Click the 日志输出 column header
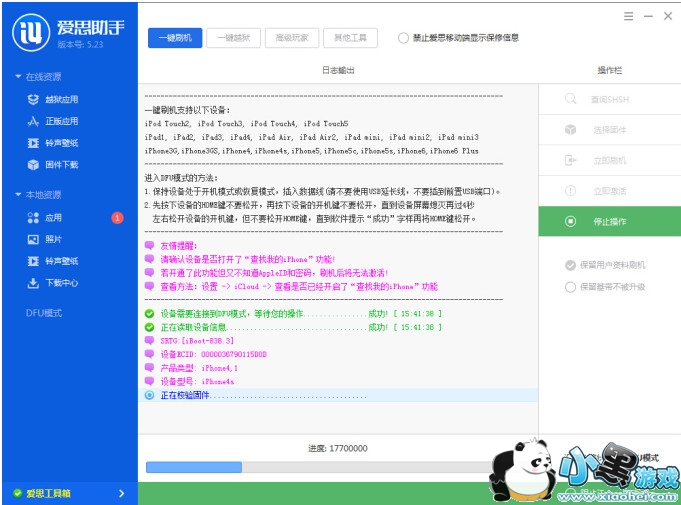The height and width of the screenshot is (505, 681). 338,70
